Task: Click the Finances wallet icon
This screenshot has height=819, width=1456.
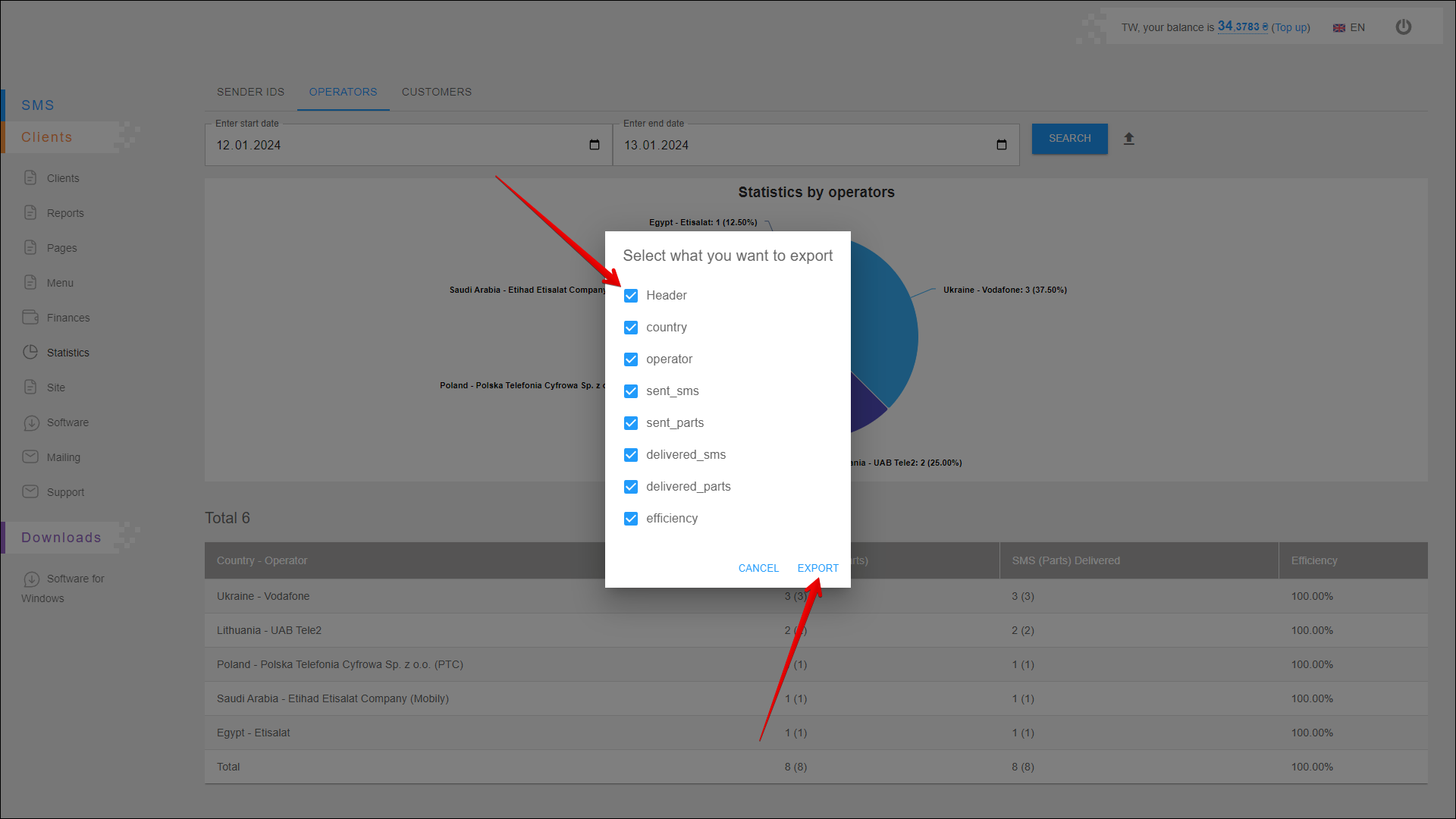Action: 30,317
